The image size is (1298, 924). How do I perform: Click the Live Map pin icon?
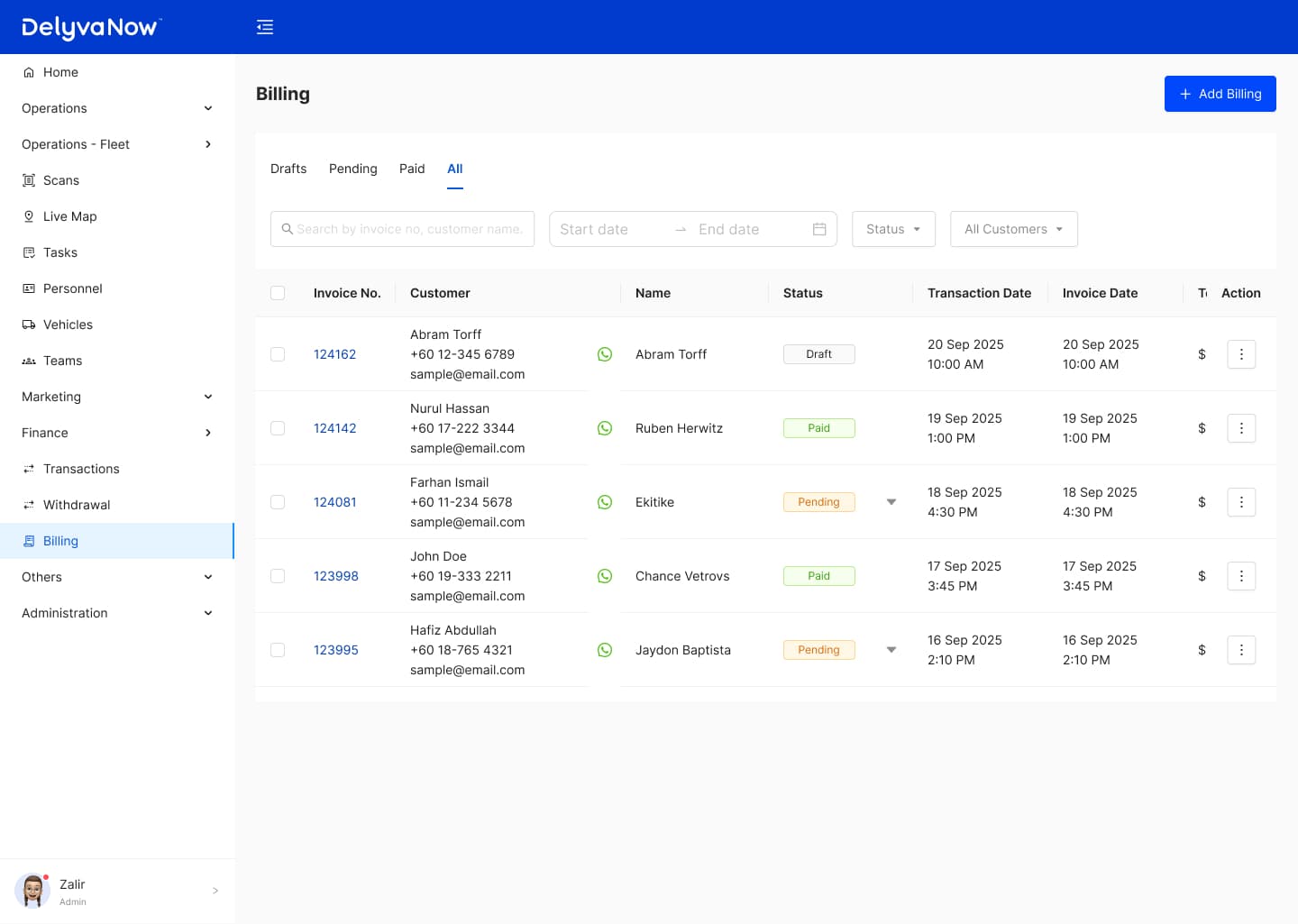[x=29, y=216]
